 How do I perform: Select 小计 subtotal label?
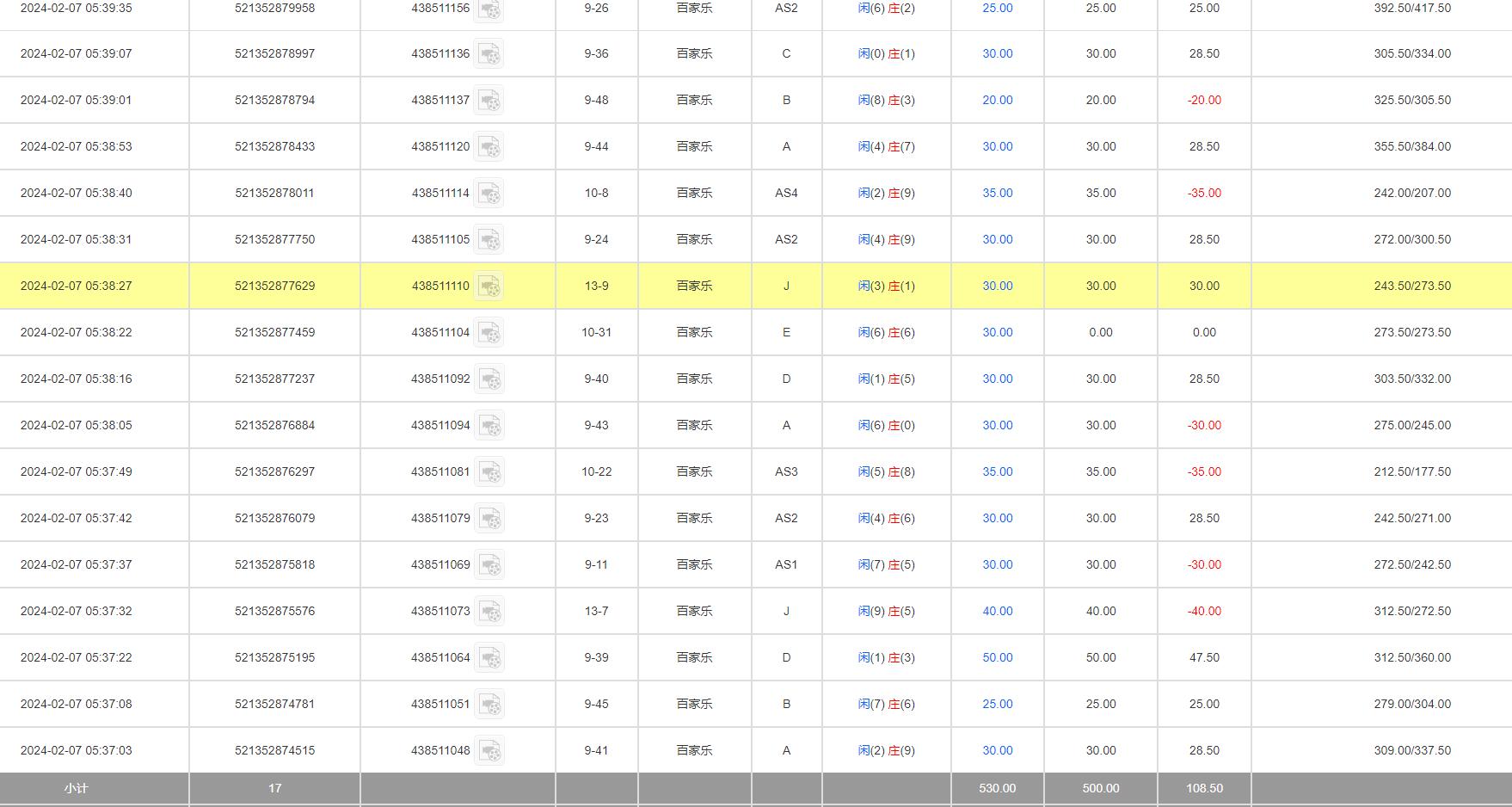(x=76, y=788)
